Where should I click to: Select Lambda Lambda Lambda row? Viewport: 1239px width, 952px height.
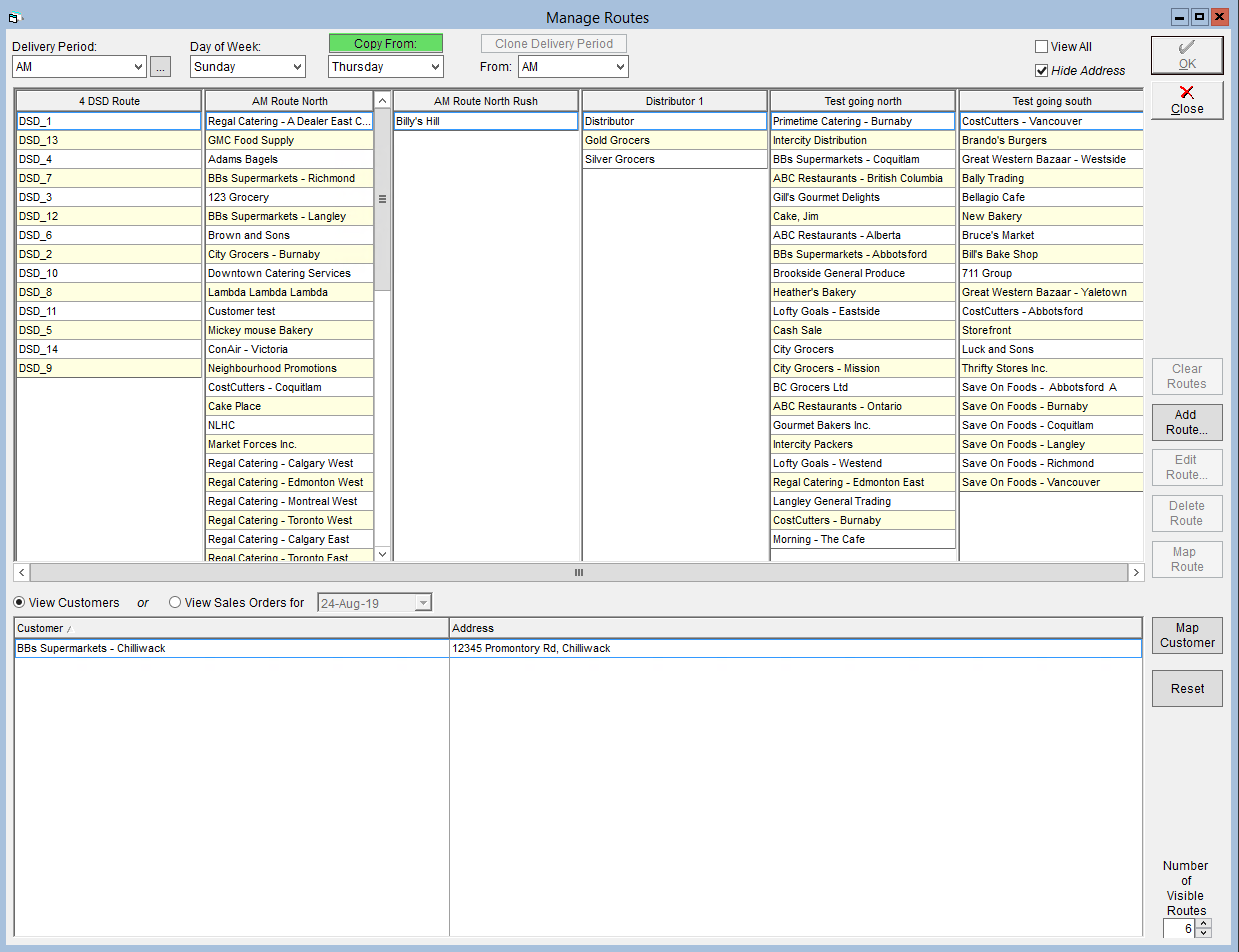click(x=289, y=292)
